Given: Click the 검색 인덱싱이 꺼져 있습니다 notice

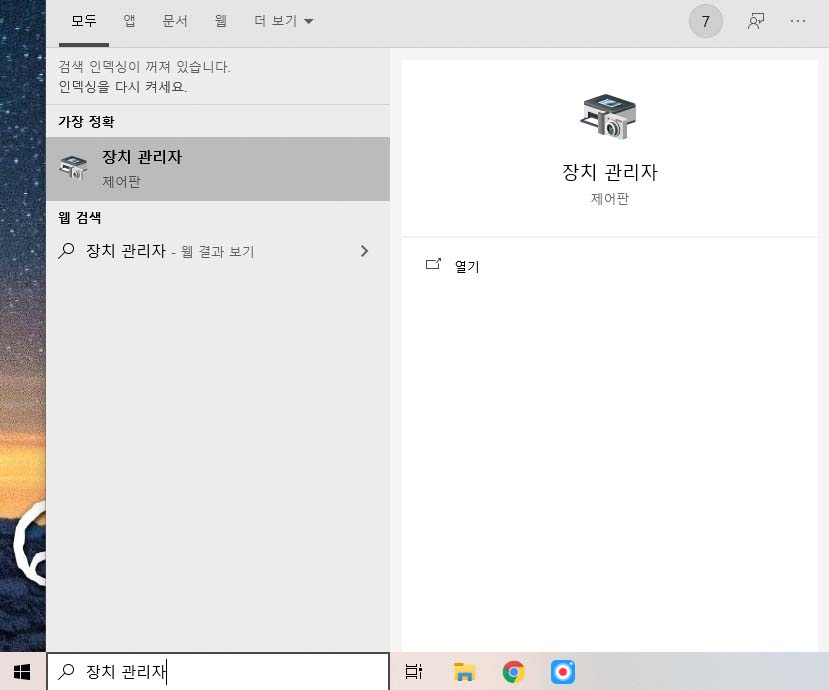Looking at the screenshot, I should [144, 67].
